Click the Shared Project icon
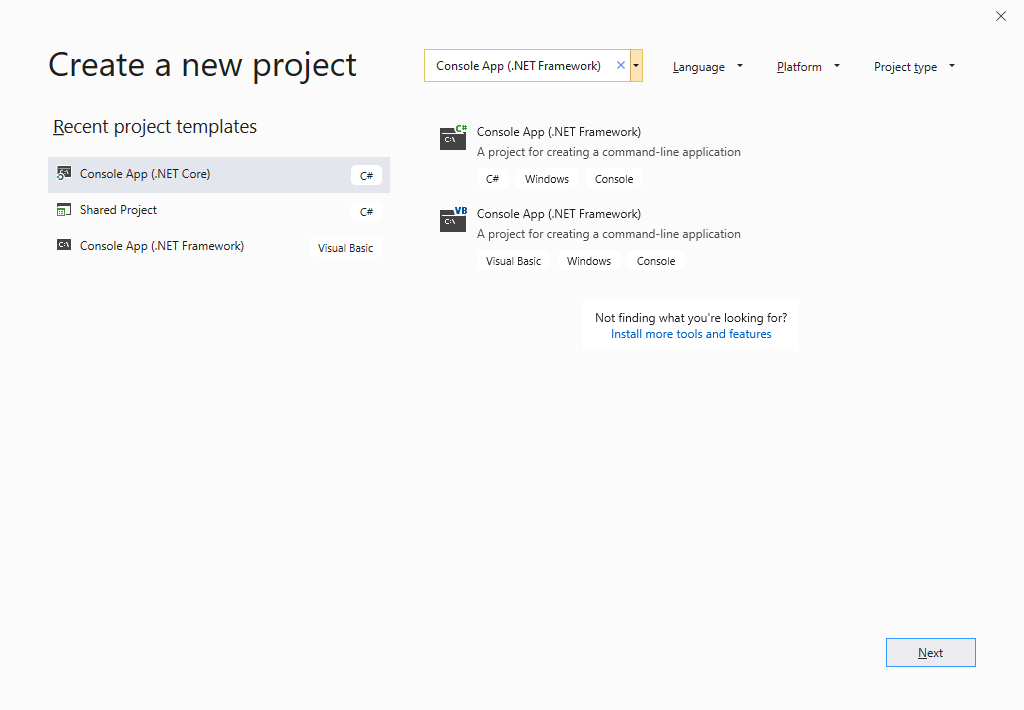 pos(63,209)
